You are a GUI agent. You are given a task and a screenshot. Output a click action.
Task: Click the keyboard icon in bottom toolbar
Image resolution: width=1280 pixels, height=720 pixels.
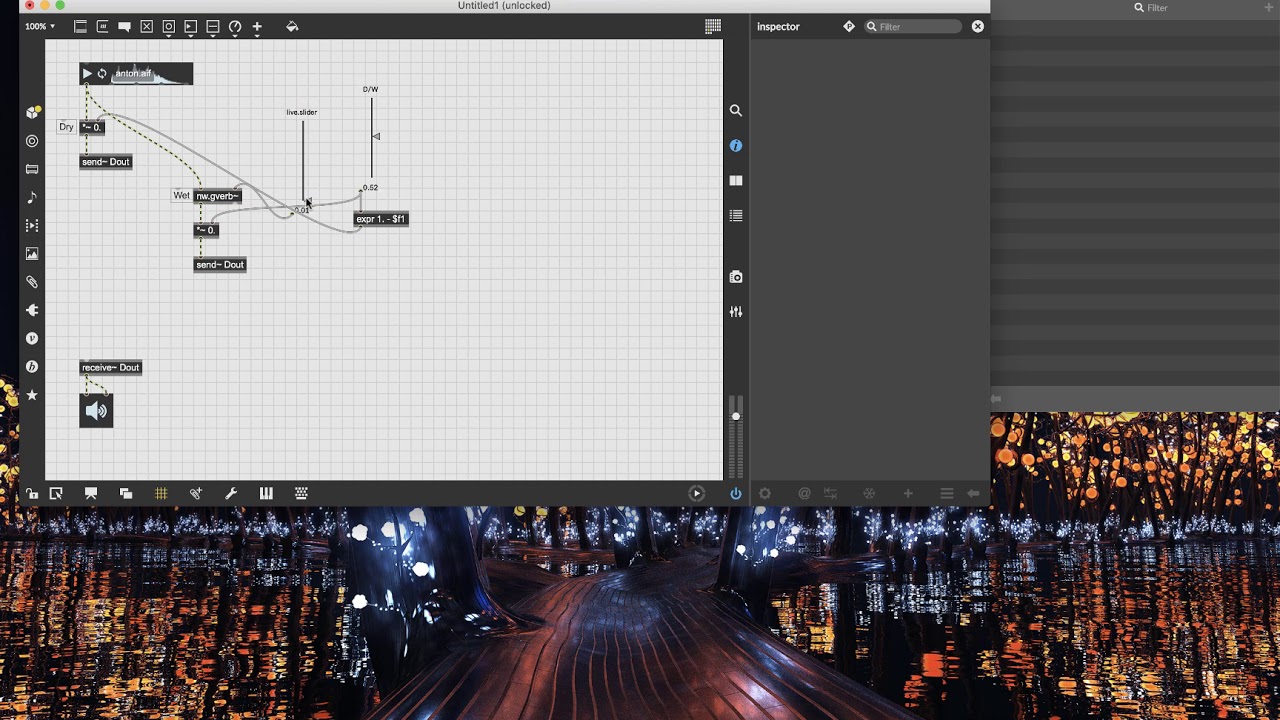coord(301,494)
